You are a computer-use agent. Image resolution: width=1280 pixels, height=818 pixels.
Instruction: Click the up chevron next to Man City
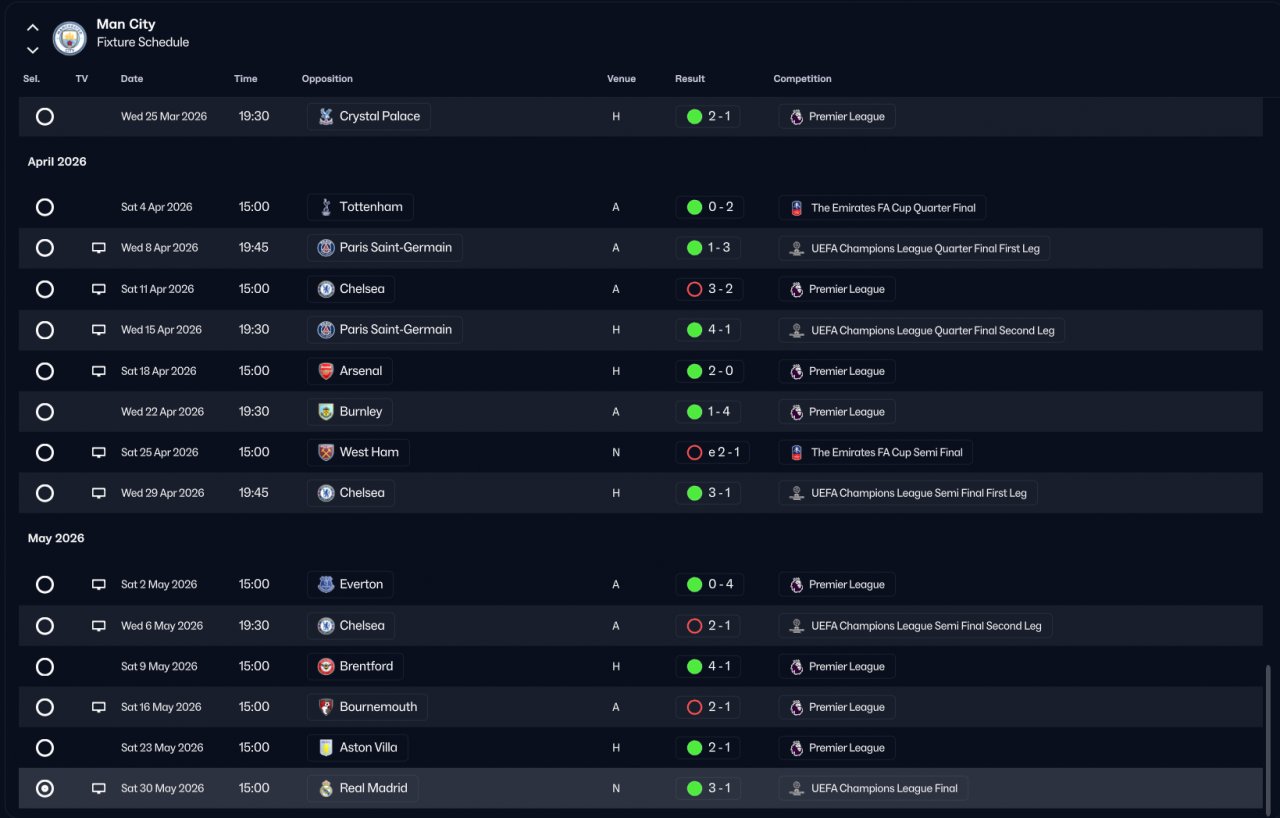tap(33, 28)
